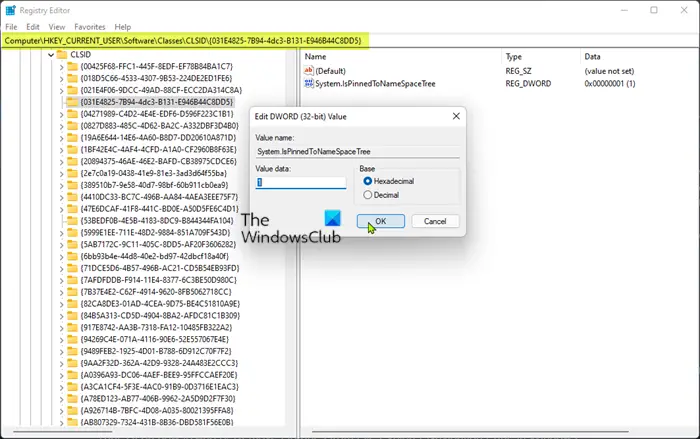Screen dimensions: 700x439
Task: Click folder icon of {0827D883-485C-4D62-BA2C-A332DBF3D4B0}
Action: 72,125
